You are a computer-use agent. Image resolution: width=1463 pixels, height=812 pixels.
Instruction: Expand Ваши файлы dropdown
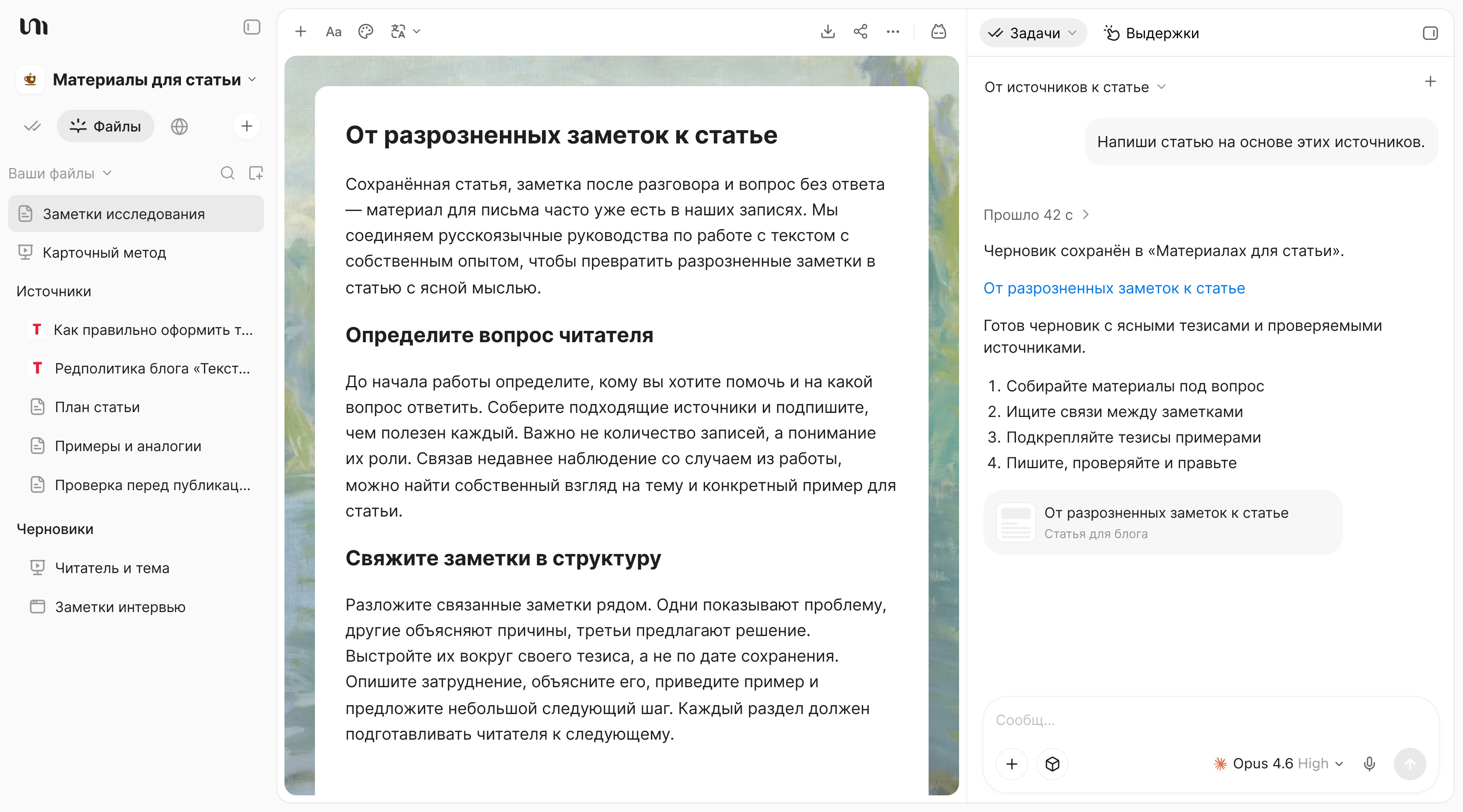pos(60,173)
